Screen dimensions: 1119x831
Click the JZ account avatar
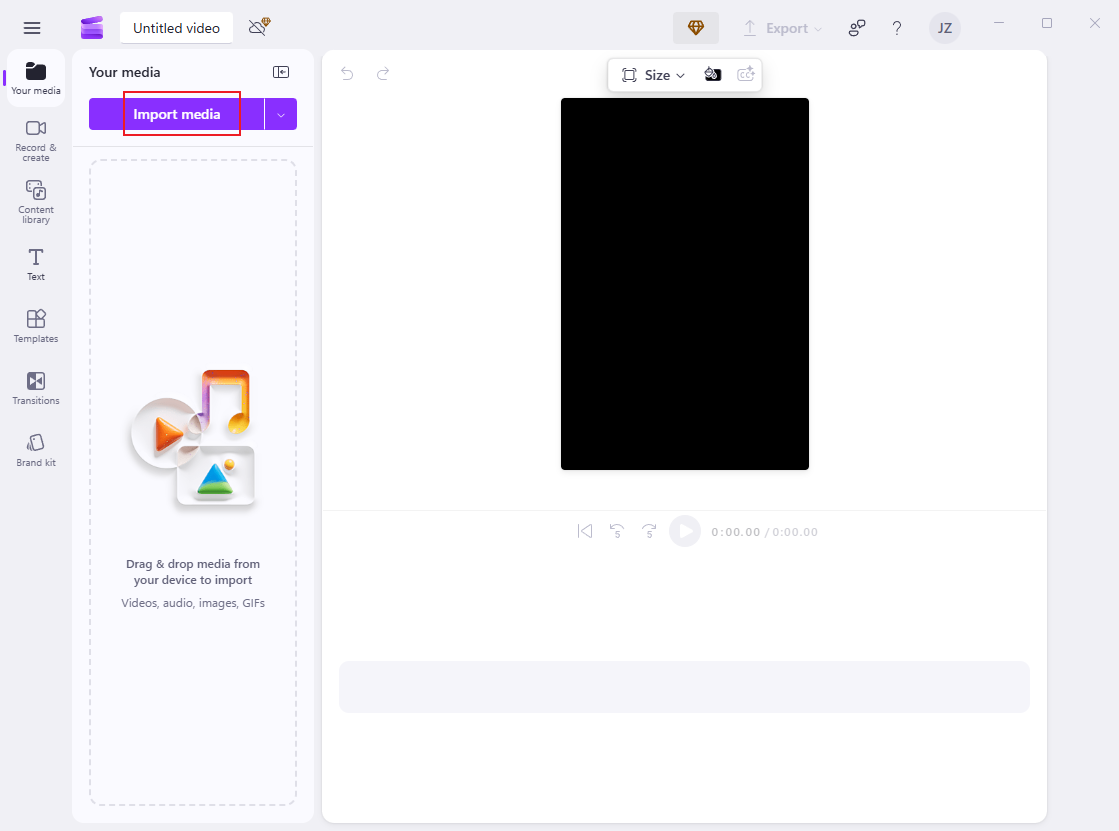tap(944, 28)
